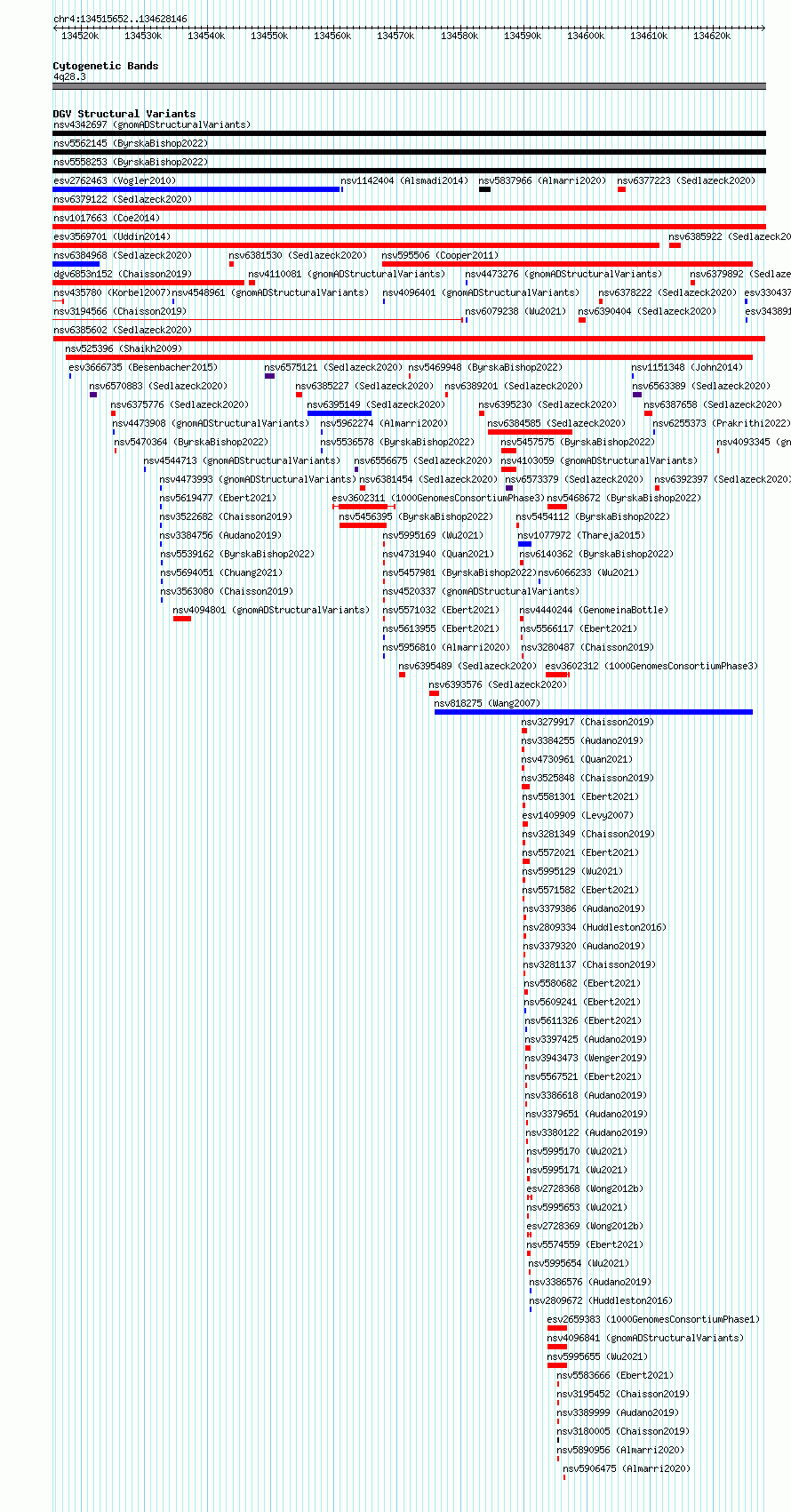Screen dimensions: 791x1512
Task: Select the nsv3384756 (Audano2019) label
Action: (x=220, y=535)
